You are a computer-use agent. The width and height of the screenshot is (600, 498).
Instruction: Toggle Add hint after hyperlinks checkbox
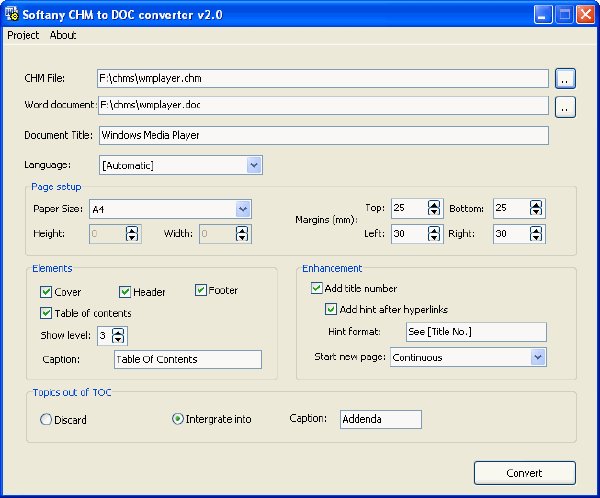pyautogui.click(x=331, y=309)
